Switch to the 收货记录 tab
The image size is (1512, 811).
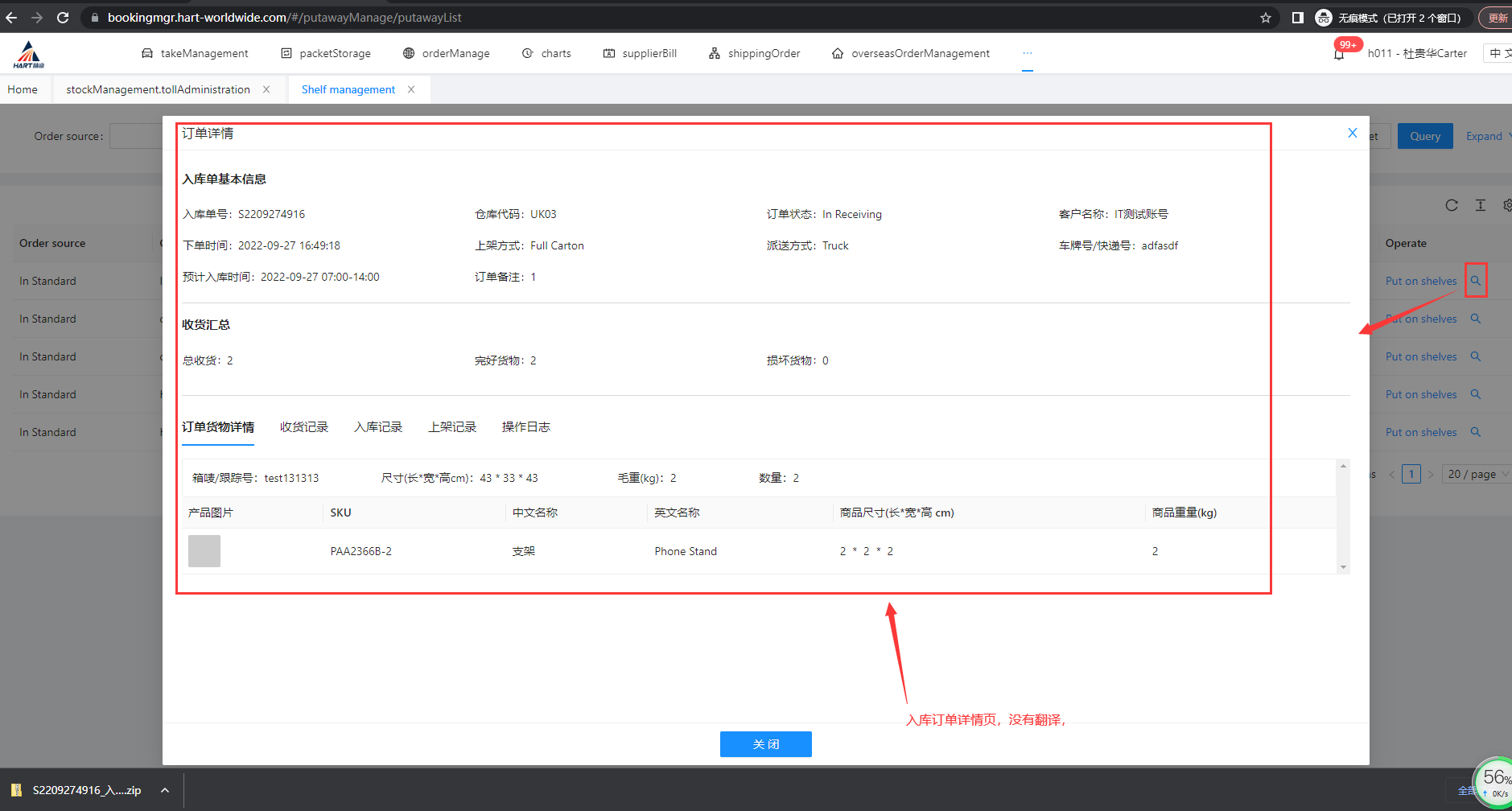(304, 427)
